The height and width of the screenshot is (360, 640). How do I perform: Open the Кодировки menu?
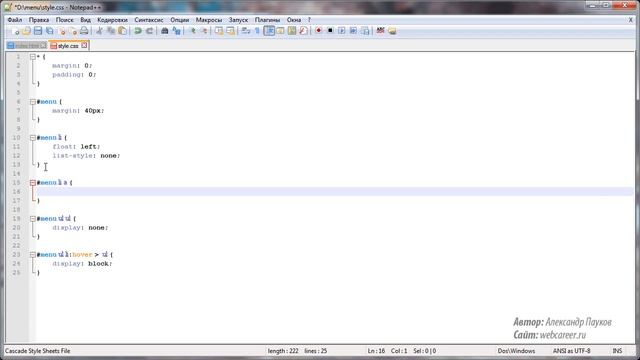click(x=112, y=20)
